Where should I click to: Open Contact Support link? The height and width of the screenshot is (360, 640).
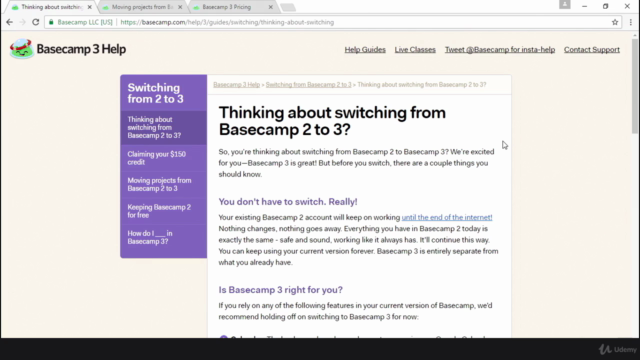592,49
